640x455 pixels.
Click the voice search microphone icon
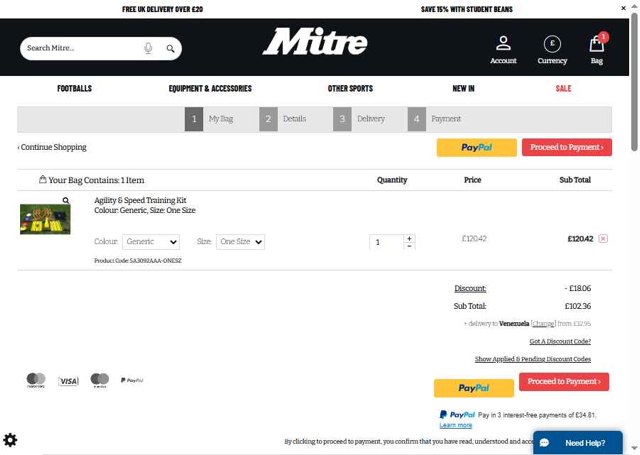[x=148, y=48]
